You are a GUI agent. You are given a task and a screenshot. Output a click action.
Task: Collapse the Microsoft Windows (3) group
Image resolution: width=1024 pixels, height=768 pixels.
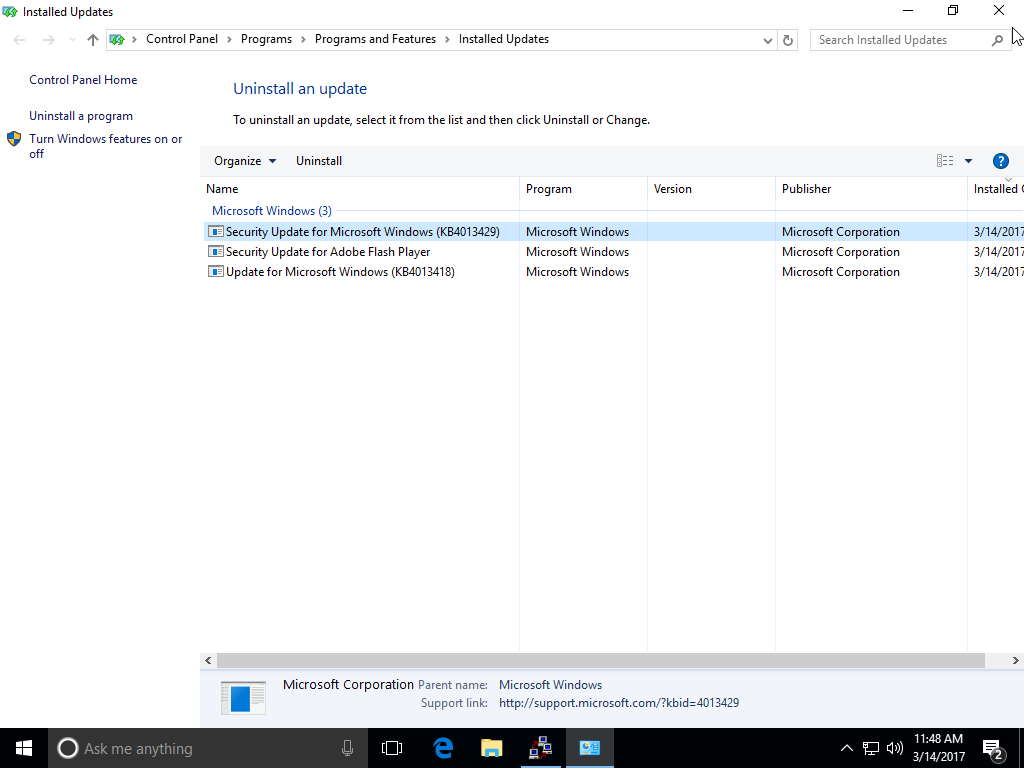pyautogui.click(x=272, y=211)
